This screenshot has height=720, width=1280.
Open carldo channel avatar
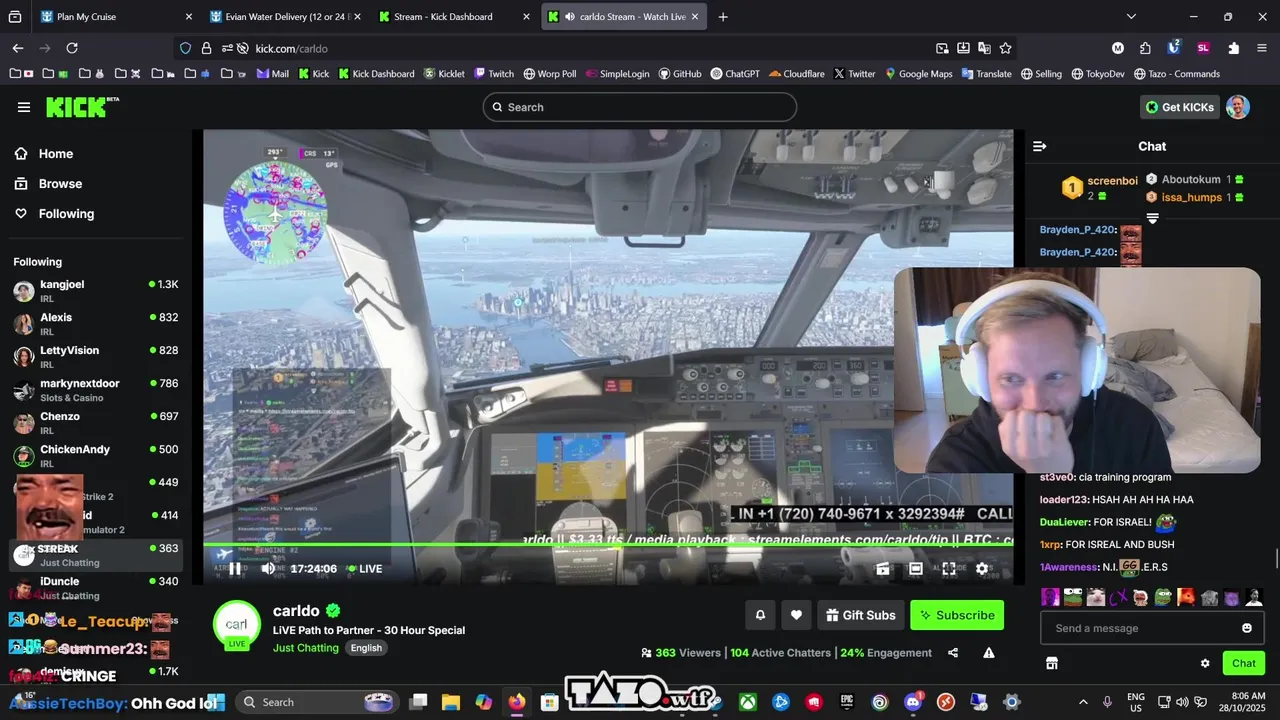(x=237, y=625)
